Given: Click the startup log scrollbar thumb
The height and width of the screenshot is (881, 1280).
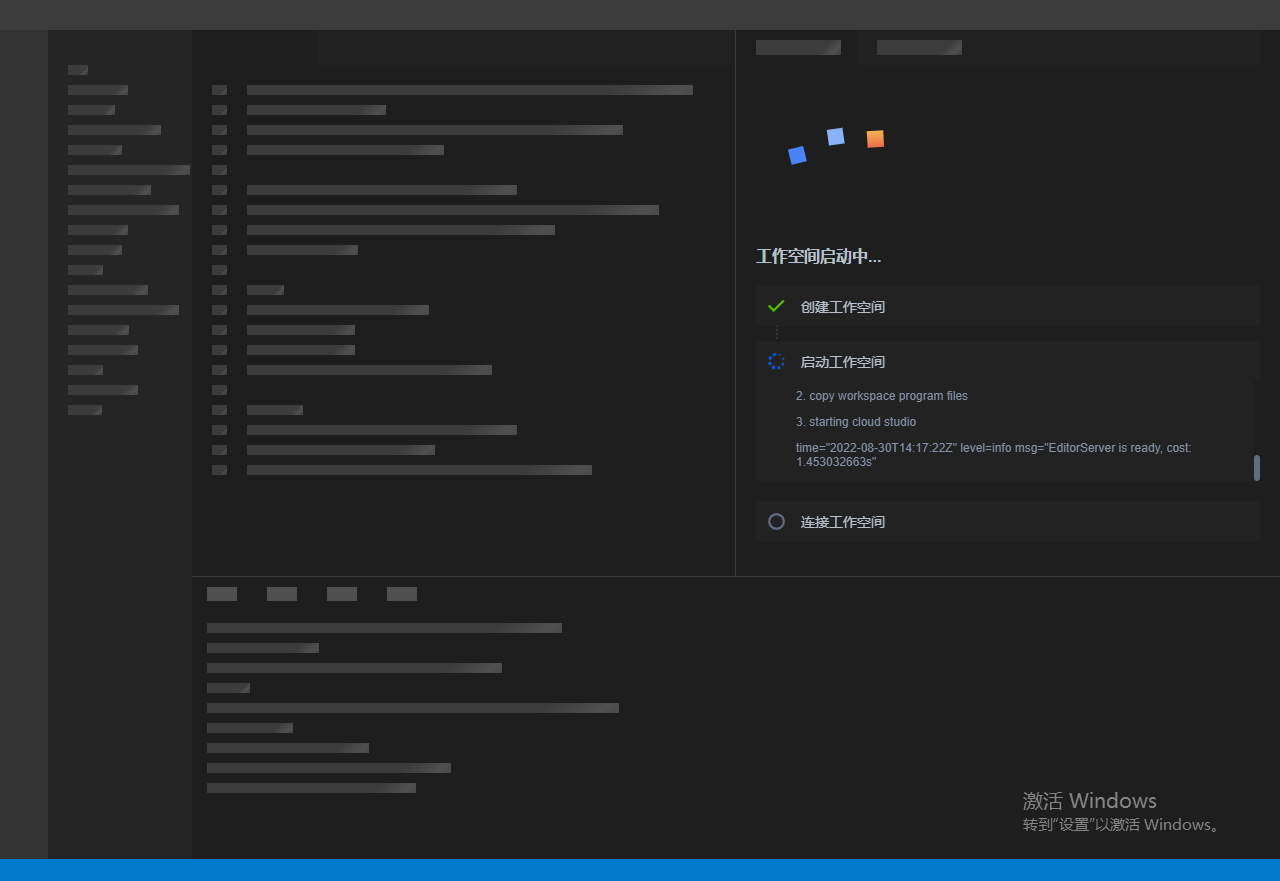Looking at the screenshot, I should click(x=1257, y=467).
